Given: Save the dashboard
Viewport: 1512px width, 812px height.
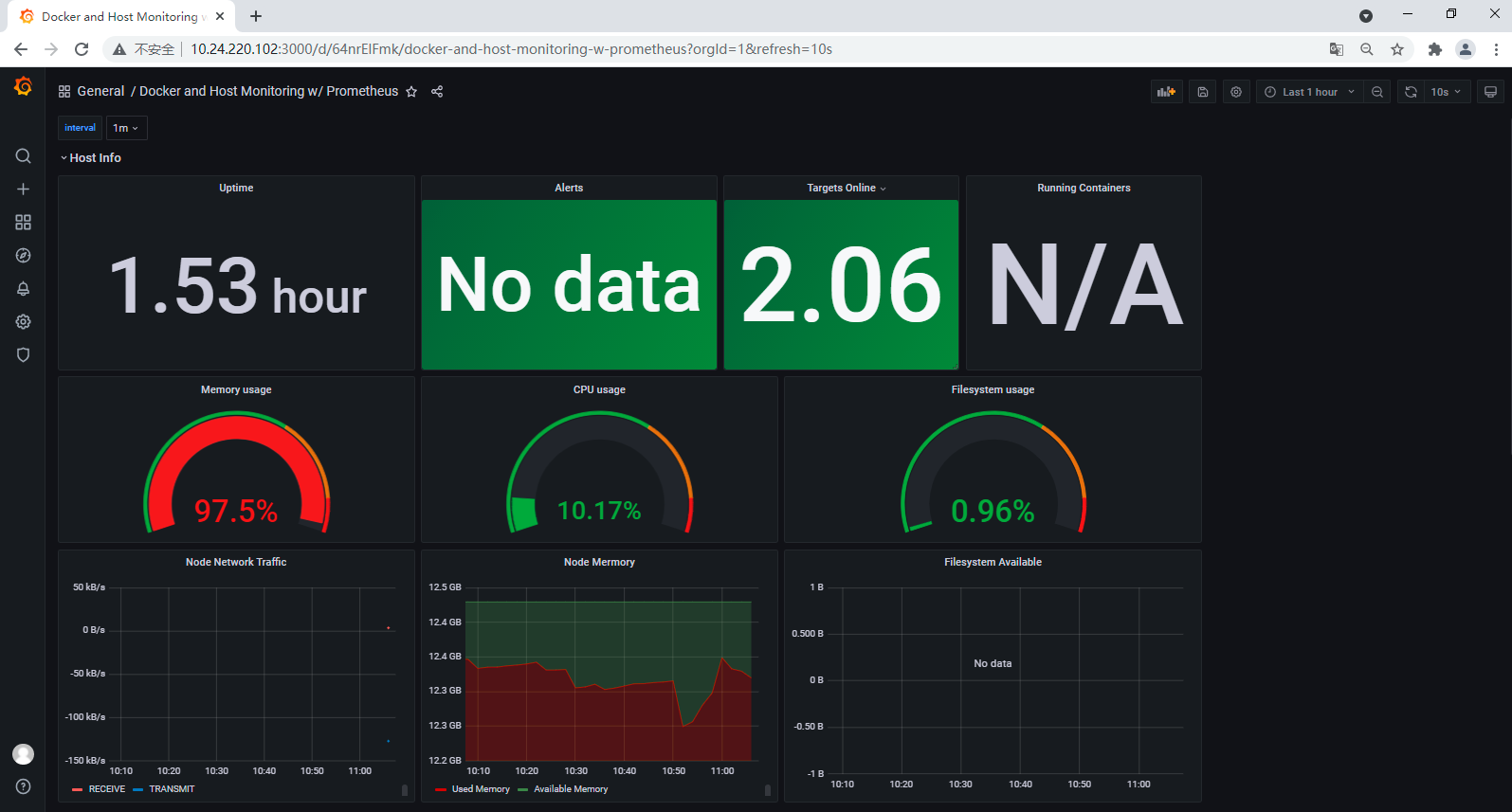Looking at the screenshot, I should (1202, 92).
